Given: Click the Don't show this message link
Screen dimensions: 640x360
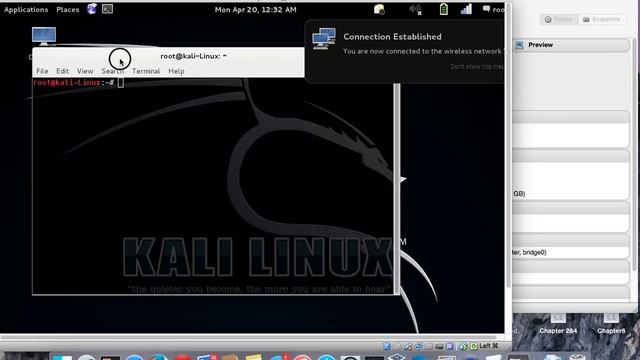Looking at the screenshot, I should point(477,67).
